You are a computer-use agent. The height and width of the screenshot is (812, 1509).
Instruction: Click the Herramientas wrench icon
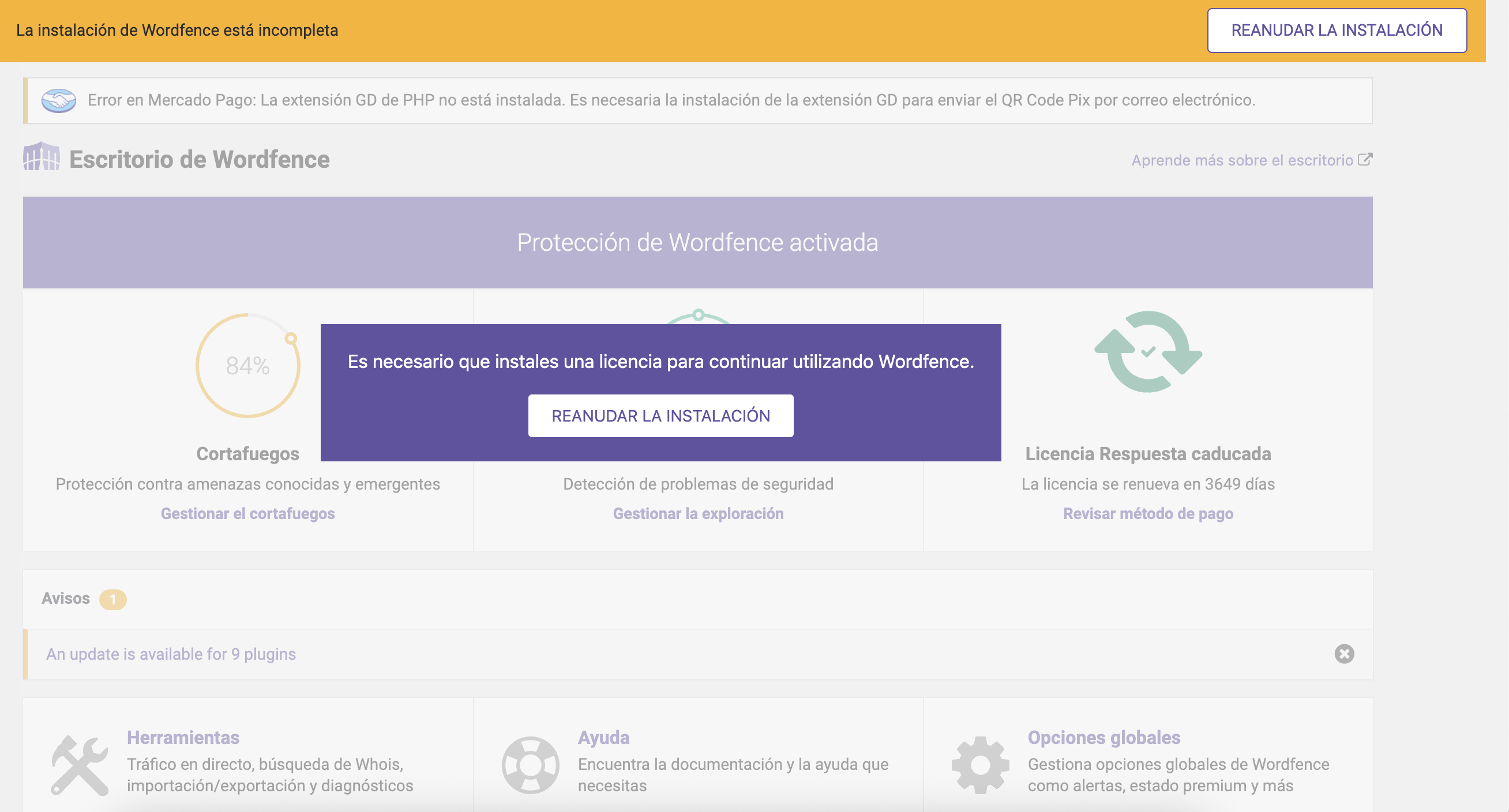(x=80, y=765)
